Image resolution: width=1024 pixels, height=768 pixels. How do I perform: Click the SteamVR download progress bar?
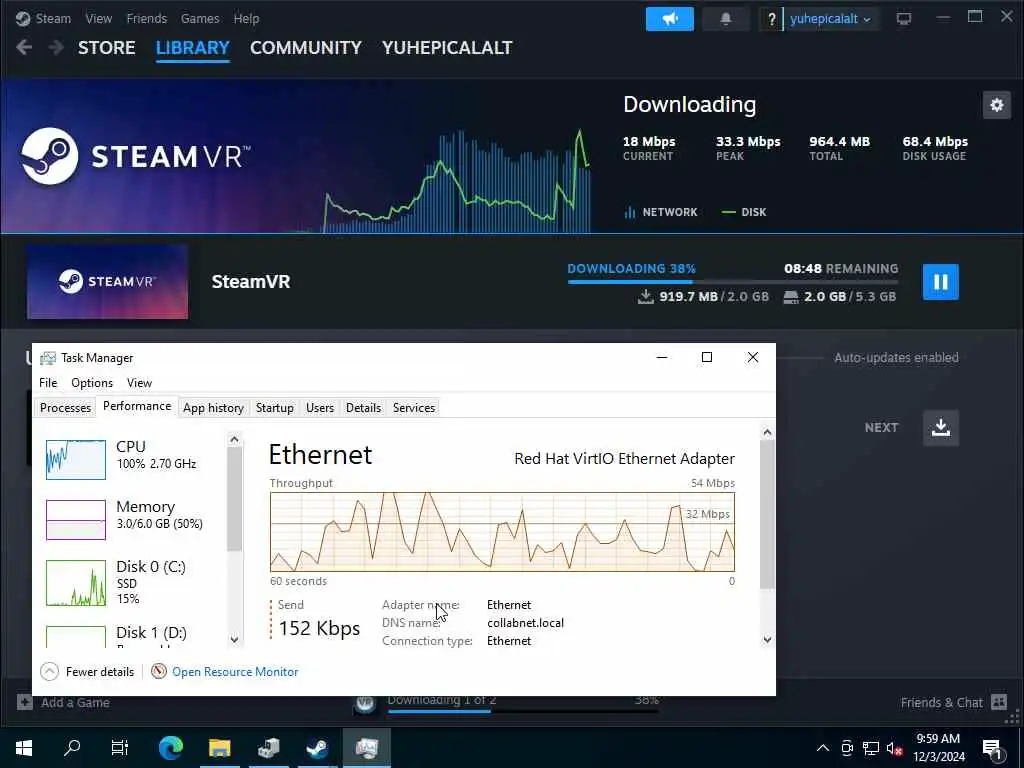click(733, 281)
